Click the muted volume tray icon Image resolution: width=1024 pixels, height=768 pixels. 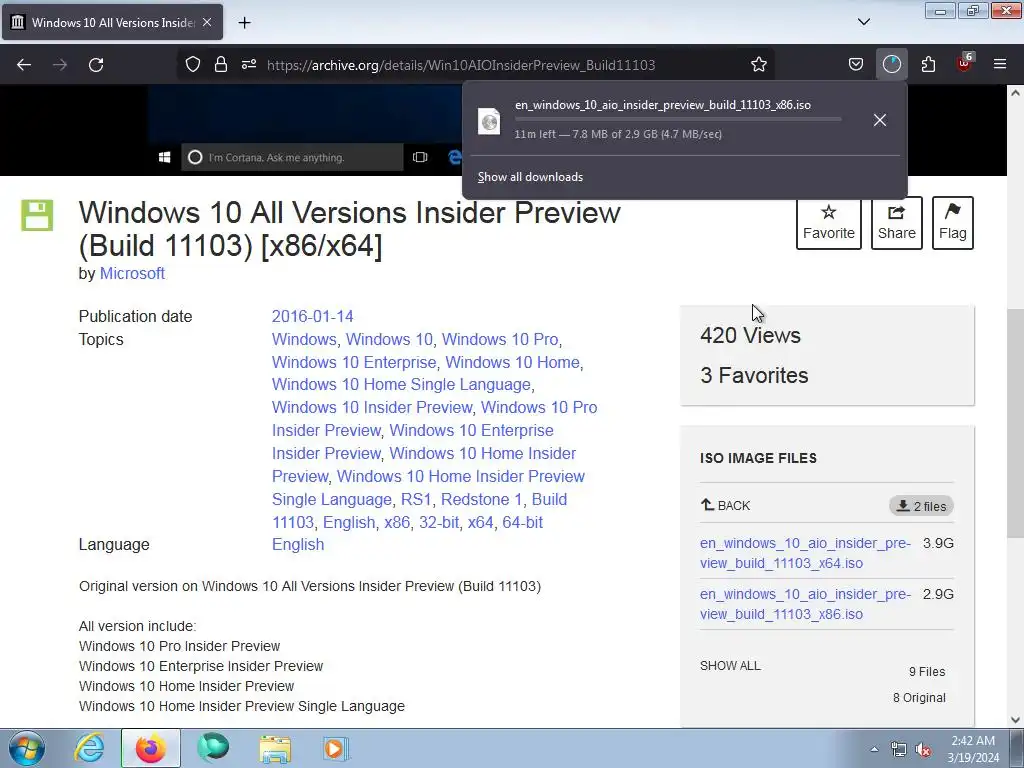(x=923, y=750)
